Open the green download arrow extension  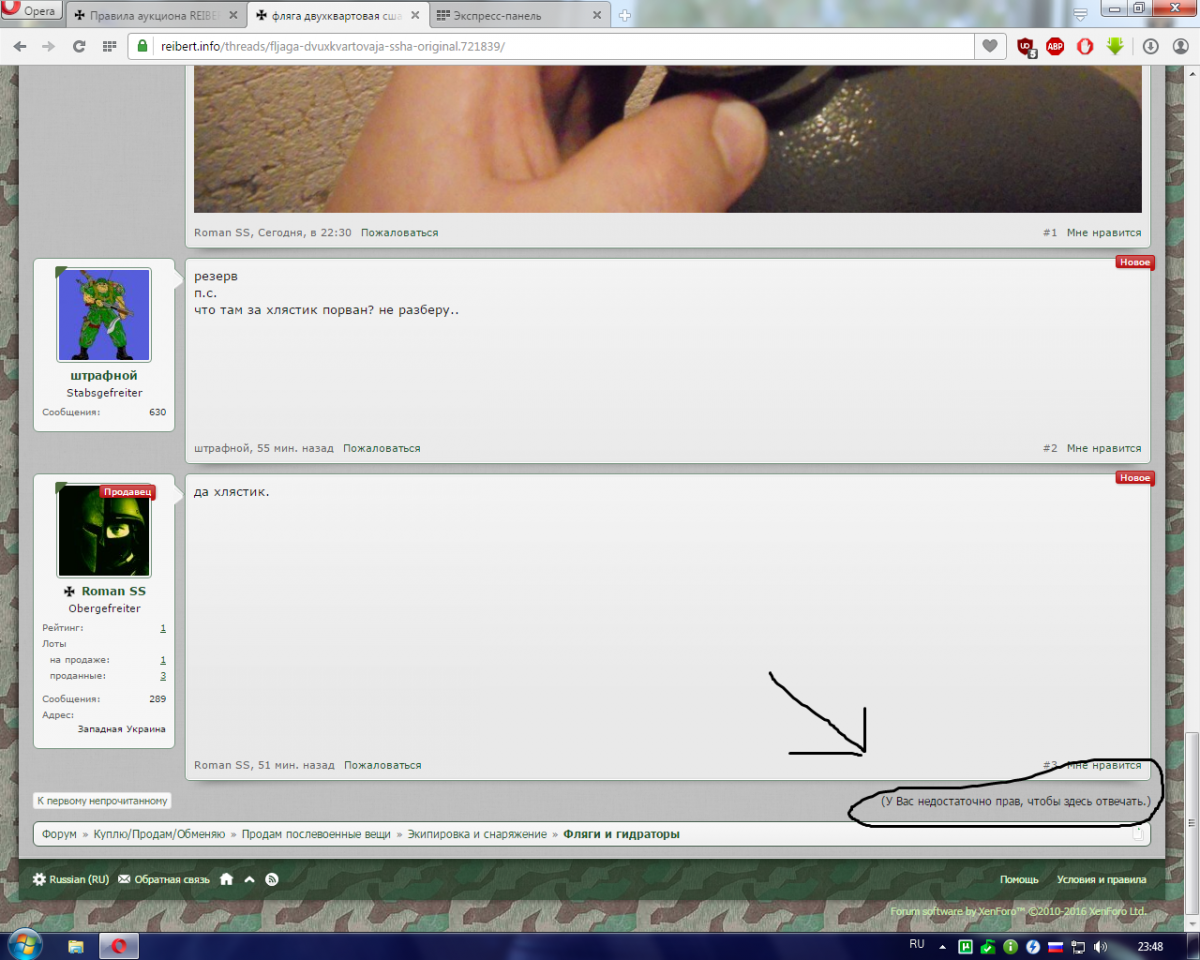[x=1115, y=46]
